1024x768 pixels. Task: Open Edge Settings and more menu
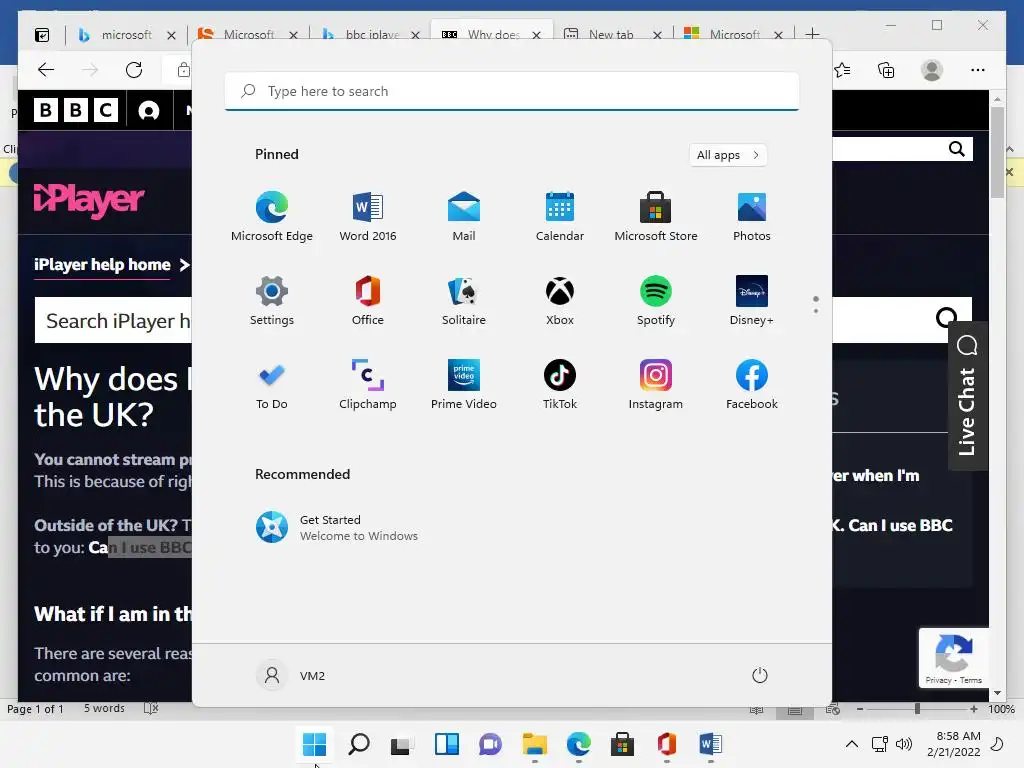click(978, 70)
